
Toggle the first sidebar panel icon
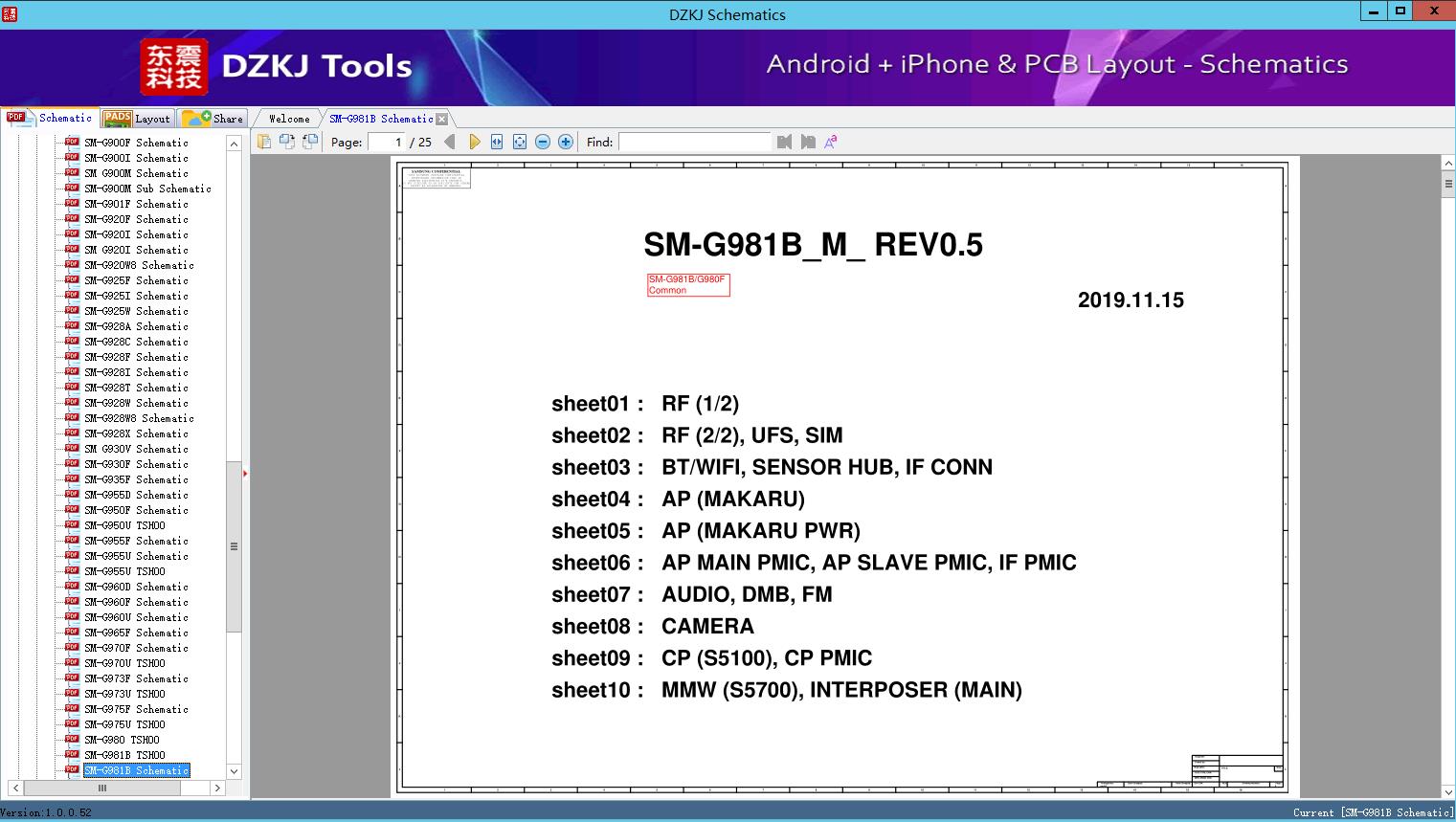tap(264, 142)
